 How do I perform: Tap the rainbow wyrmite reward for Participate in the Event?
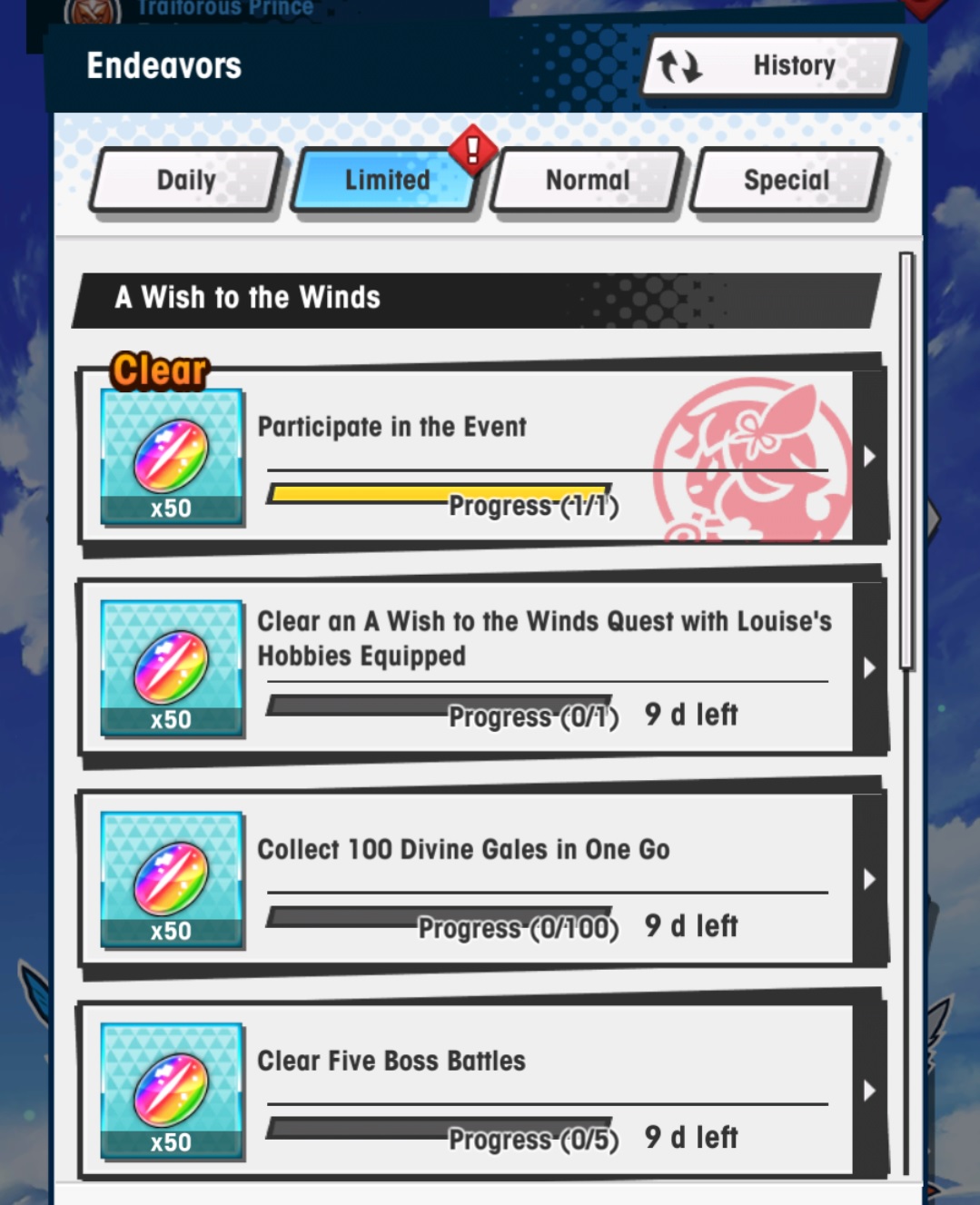pos(172,457)
